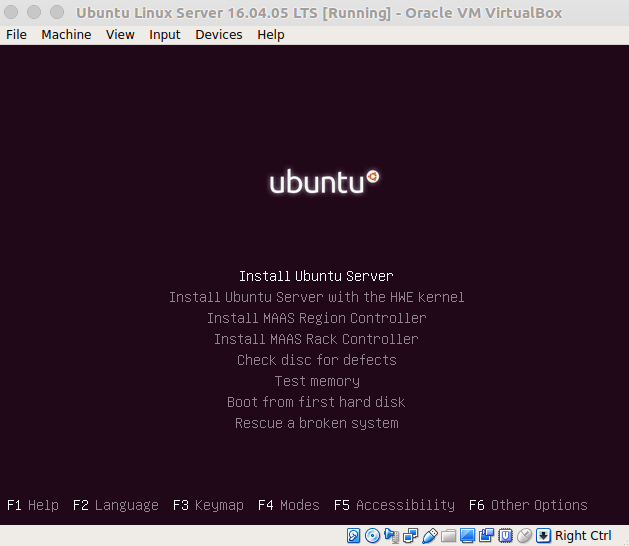
Task: Choose Rescue a broken system
Action: 317,424
